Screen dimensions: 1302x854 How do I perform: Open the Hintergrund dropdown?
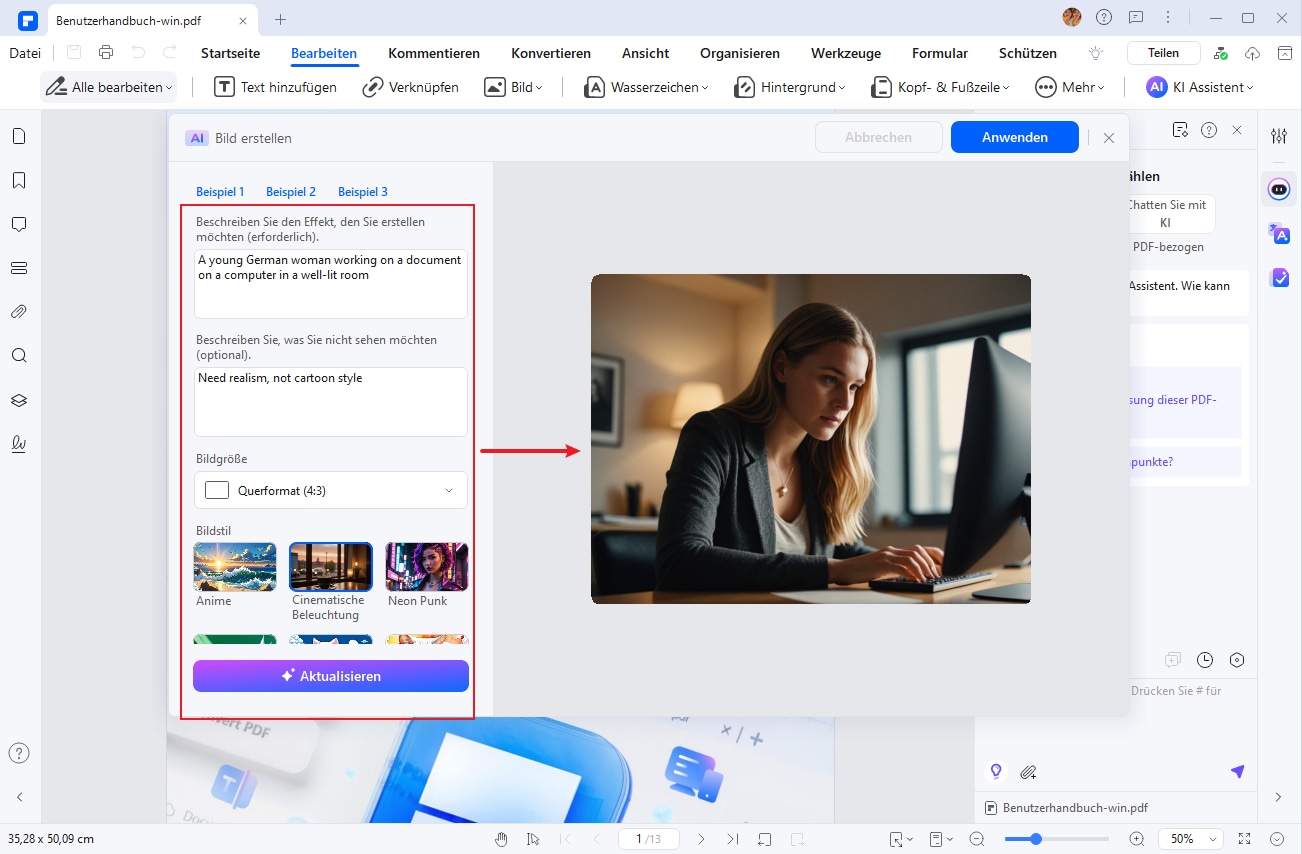pos(790,87)
